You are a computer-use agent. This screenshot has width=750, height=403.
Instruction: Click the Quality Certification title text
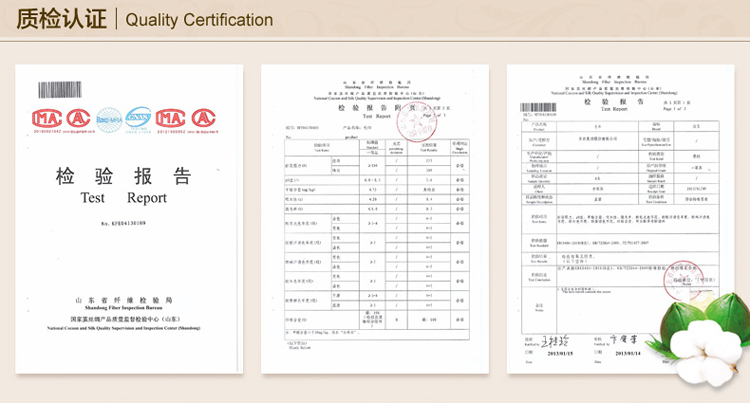pos(199,20)
